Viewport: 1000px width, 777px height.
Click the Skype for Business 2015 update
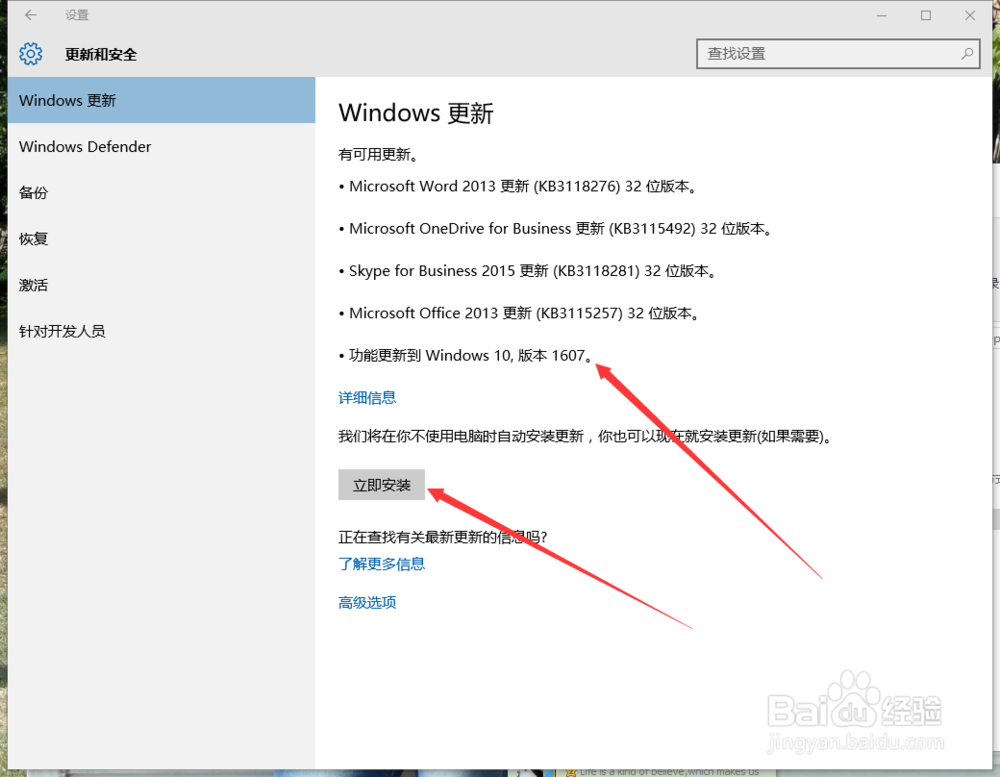pos(528,271)
